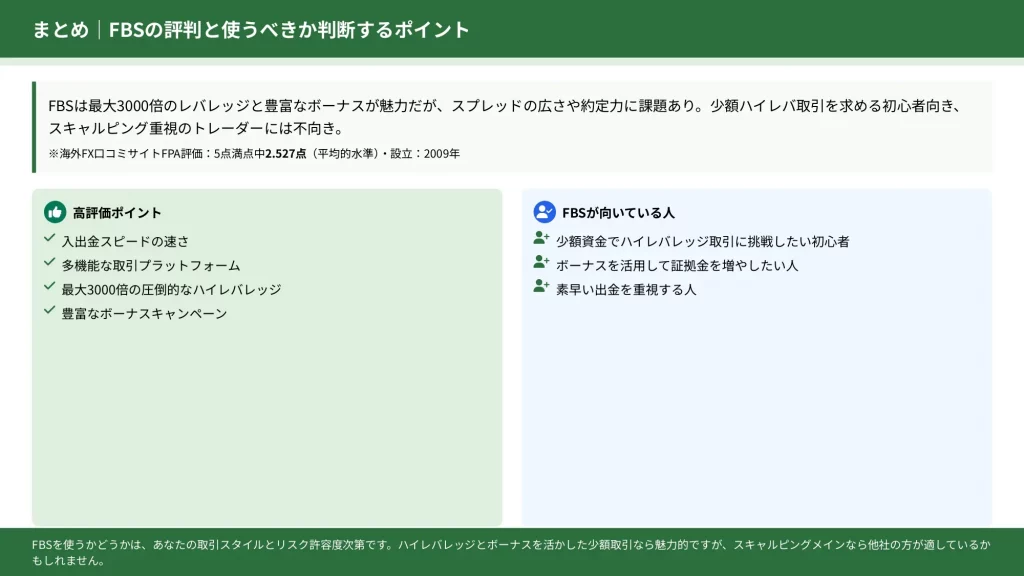Click the まとめ label in the header

click(60, 30)
